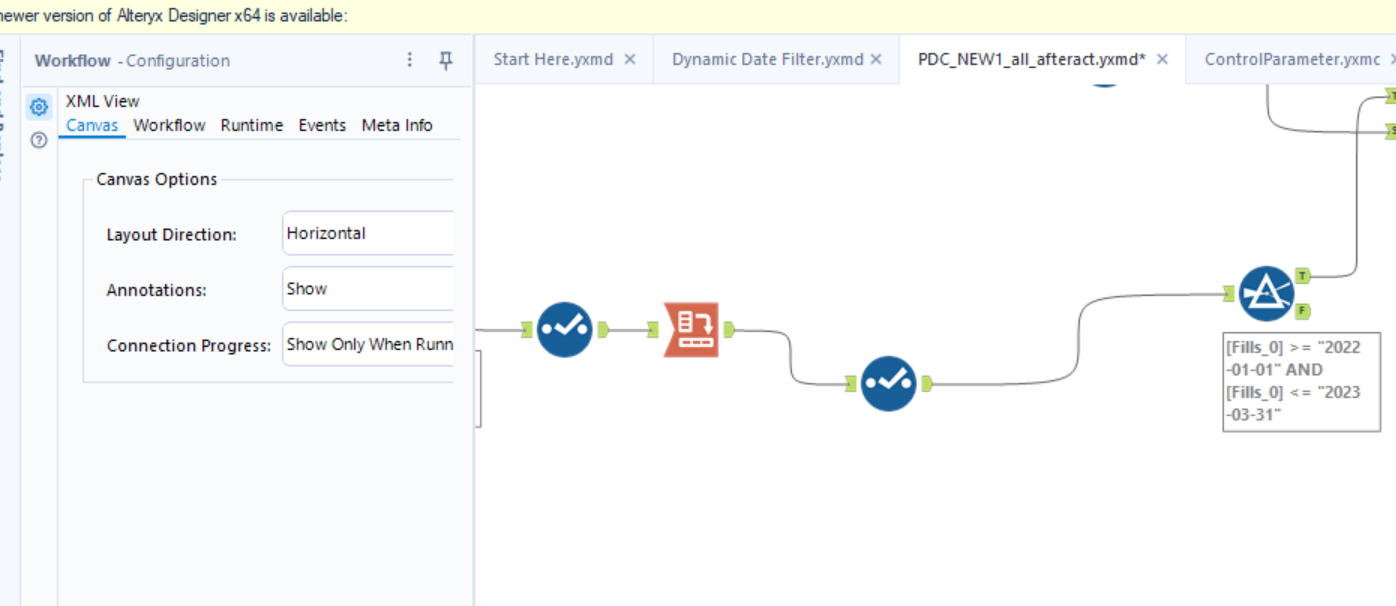Click the Fills_0 filter expression annotation box
Image resolution: width=1396 pixels, height=606 pixels.
pyautogui.click(x=1301, y=384)
